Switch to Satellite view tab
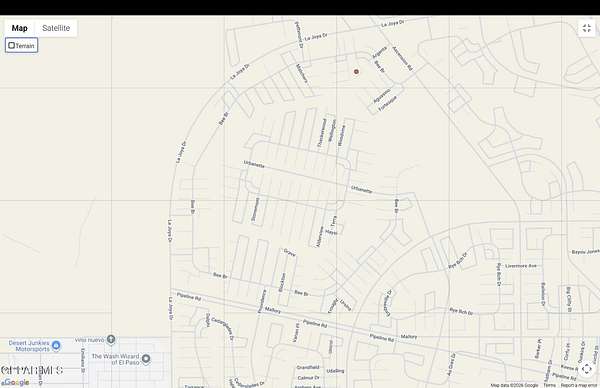 [x=56, y=28]
